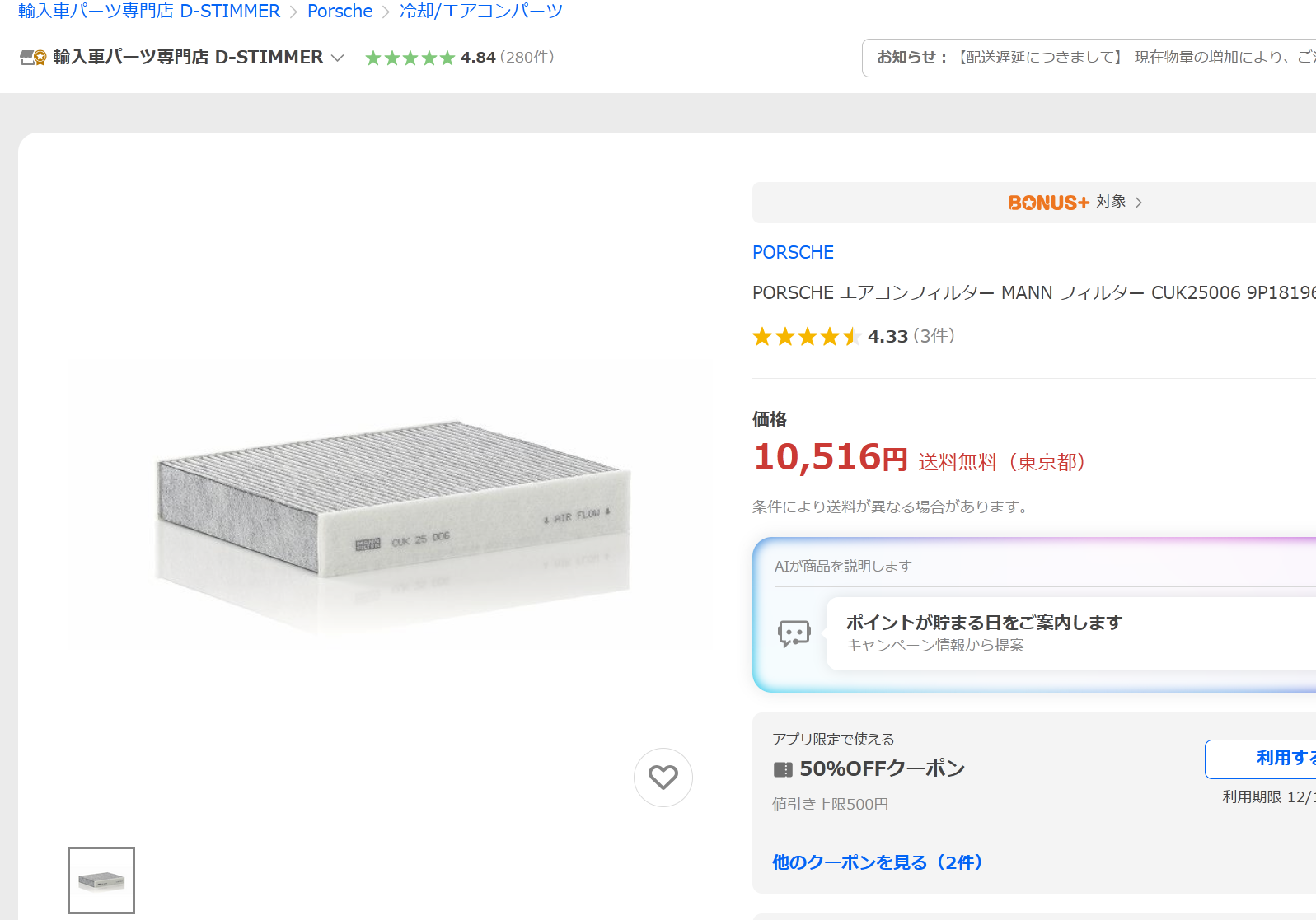Screen dimensions: 1316x920
Task: Open BONUS+ details via the chevron arrow
Action: 1139,203
